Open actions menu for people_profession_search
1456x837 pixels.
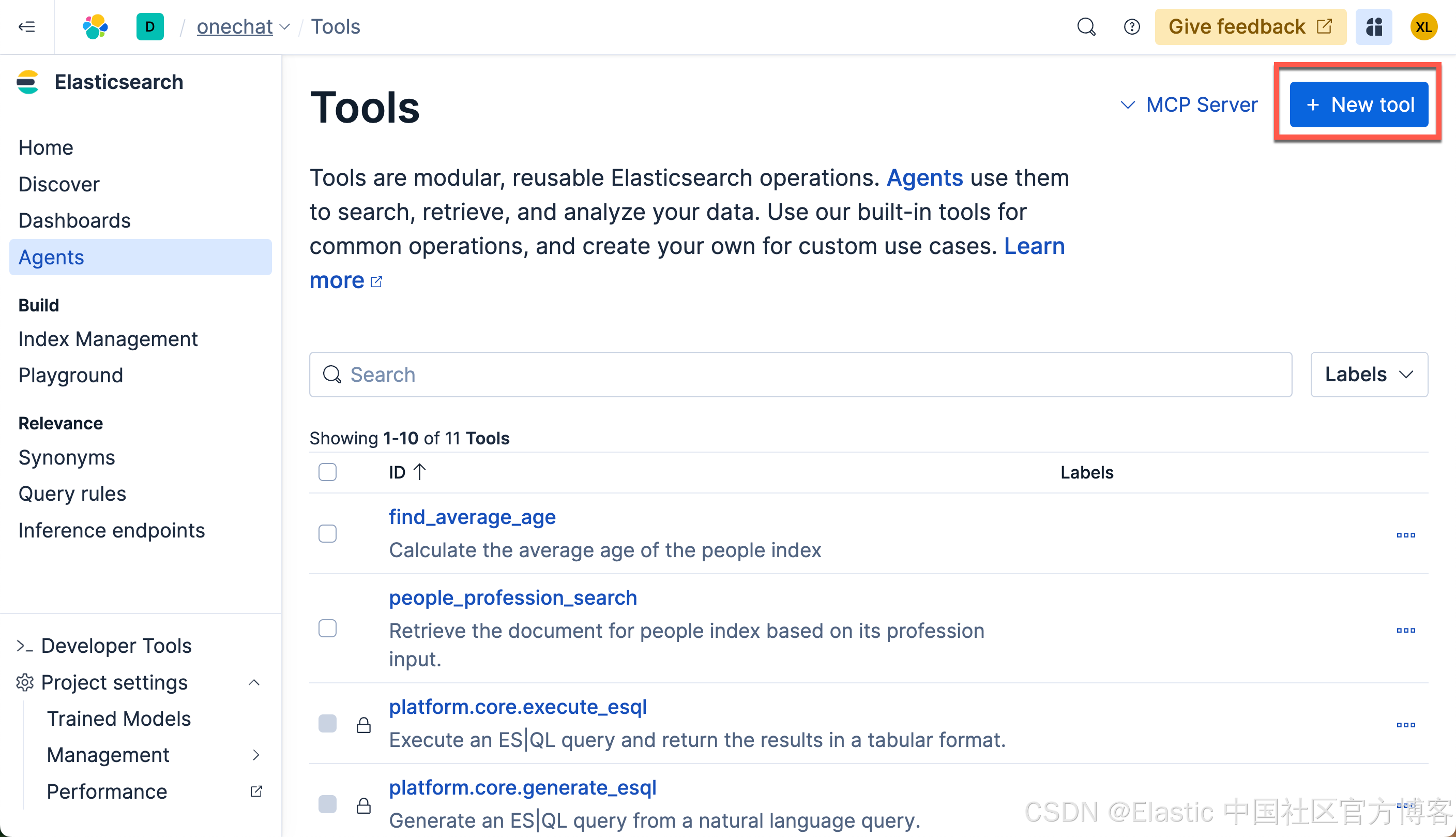[x=1405, y=630]
